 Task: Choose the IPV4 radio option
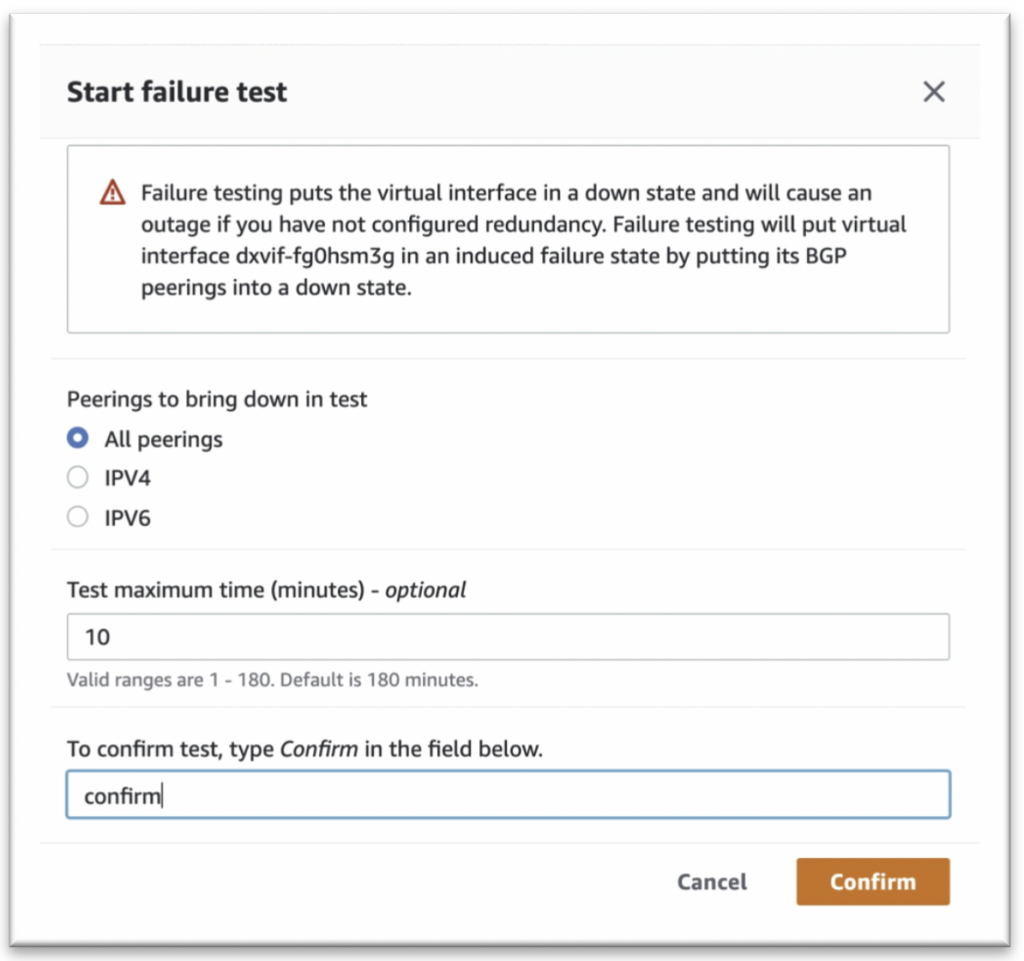pyautogui.click(x=78, y=478)
